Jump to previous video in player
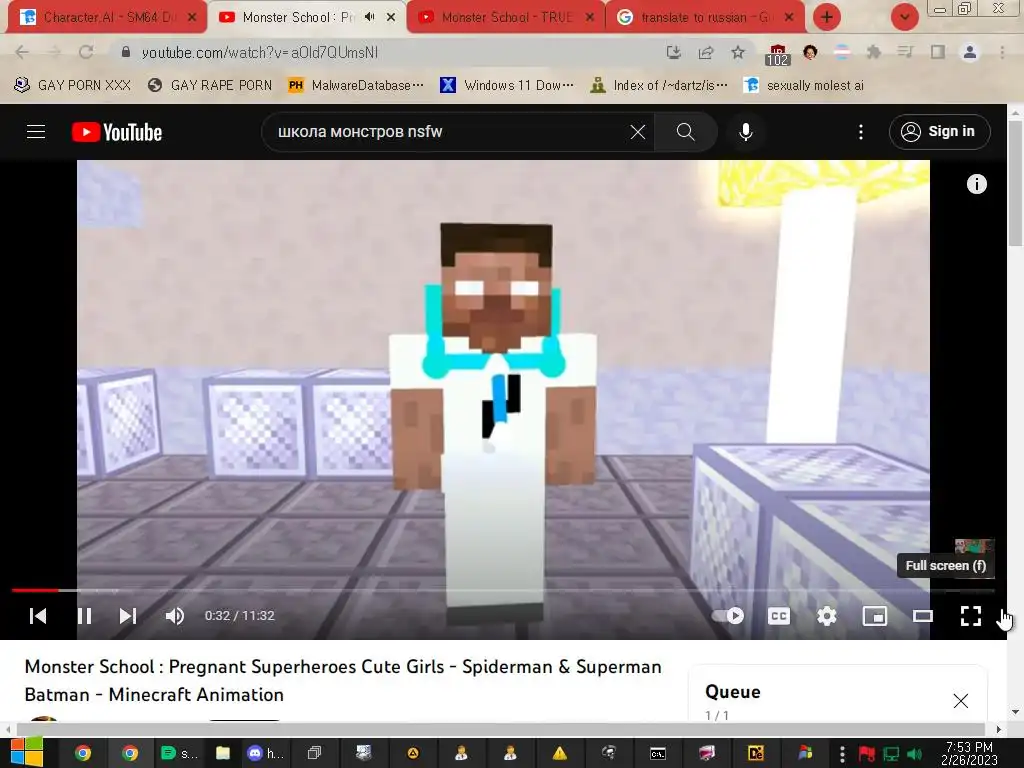Screen dimensions: 1024x768 (x=38, y=616)
